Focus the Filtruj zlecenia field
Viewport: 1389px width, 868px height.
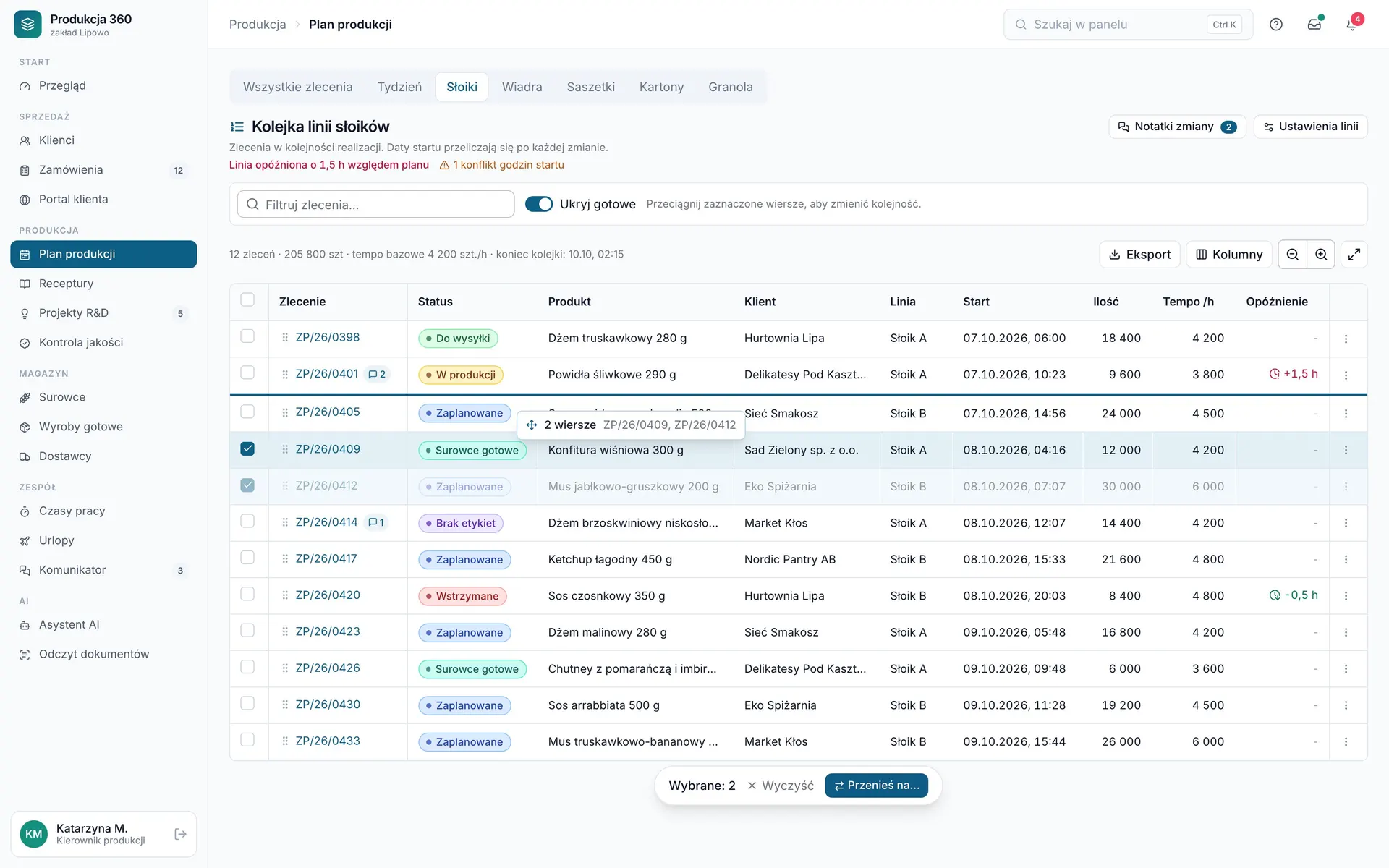(x=375, y=204)
